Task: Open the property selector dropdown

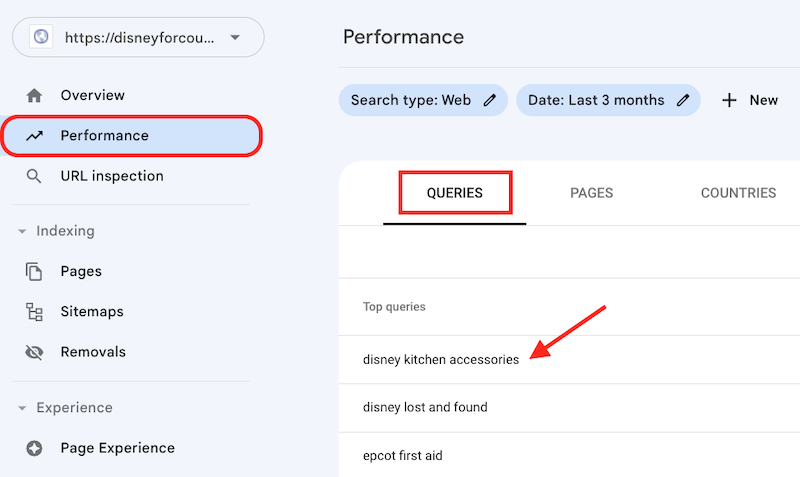Action: (x=235, y=38)
